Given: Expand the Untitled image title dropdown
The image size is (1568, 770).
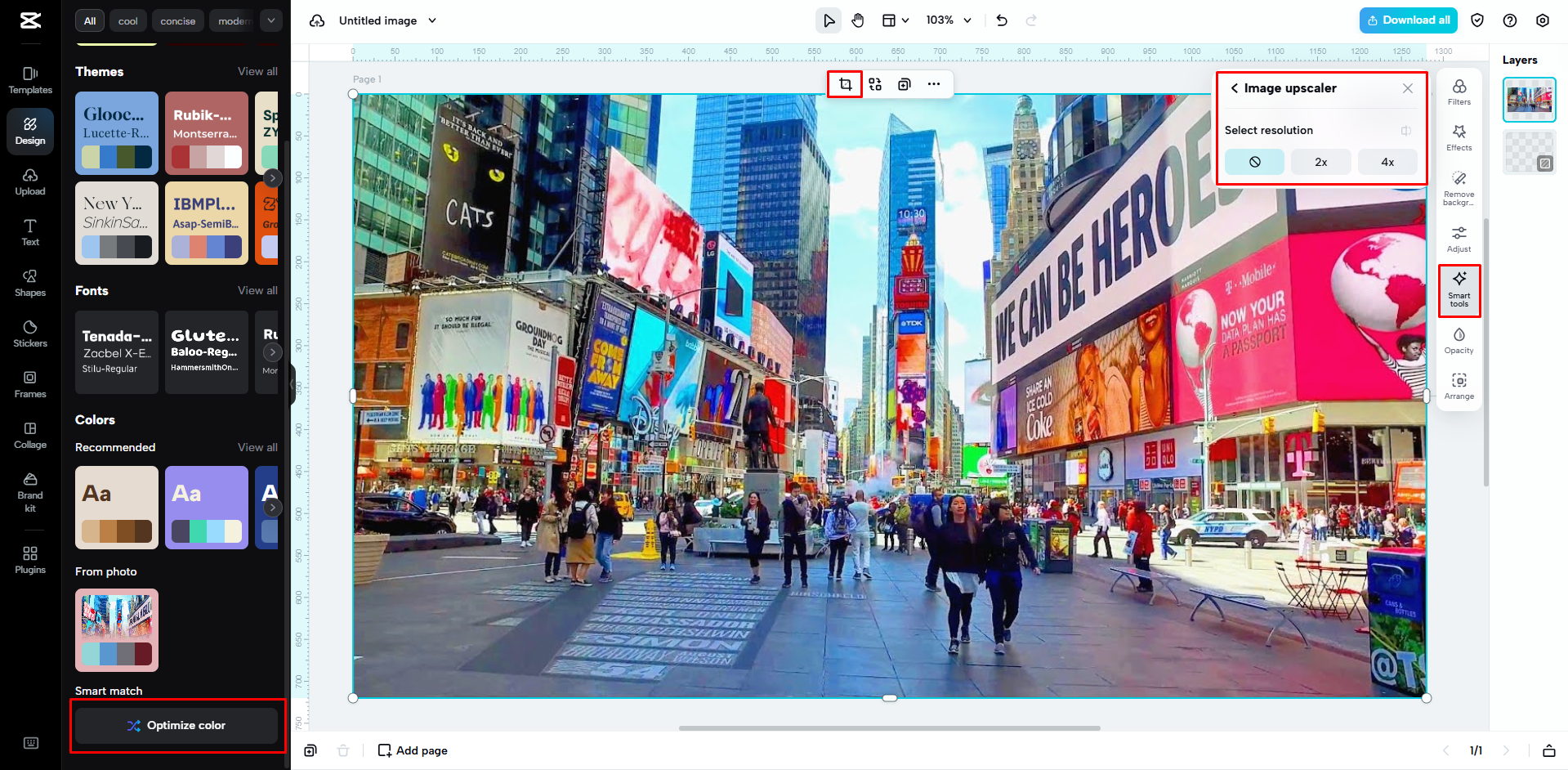Looking at the screenshot, I should 433,20.
